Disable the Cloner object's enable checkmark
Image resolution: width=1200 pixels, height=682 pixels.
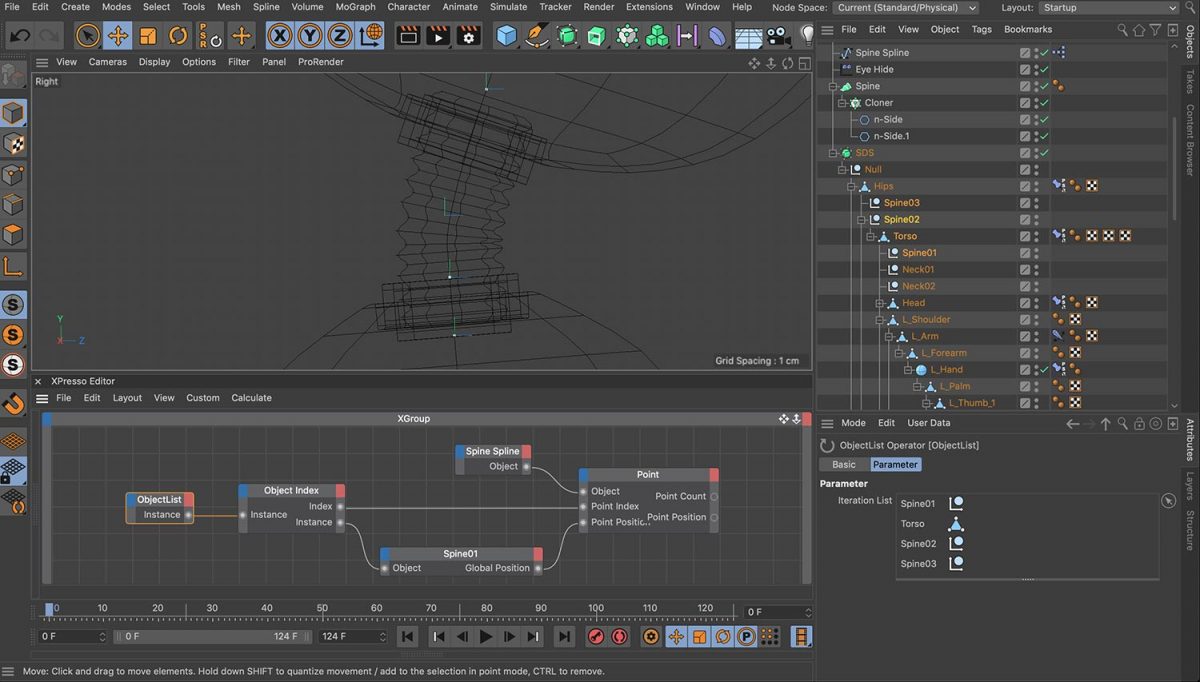click(1043, 102)
